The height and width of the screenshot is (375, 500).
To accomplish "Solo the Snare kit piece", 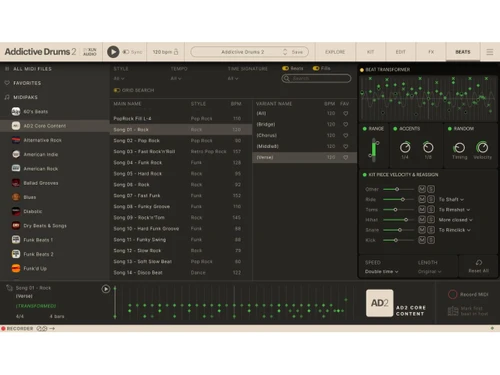I will [431, 230].
